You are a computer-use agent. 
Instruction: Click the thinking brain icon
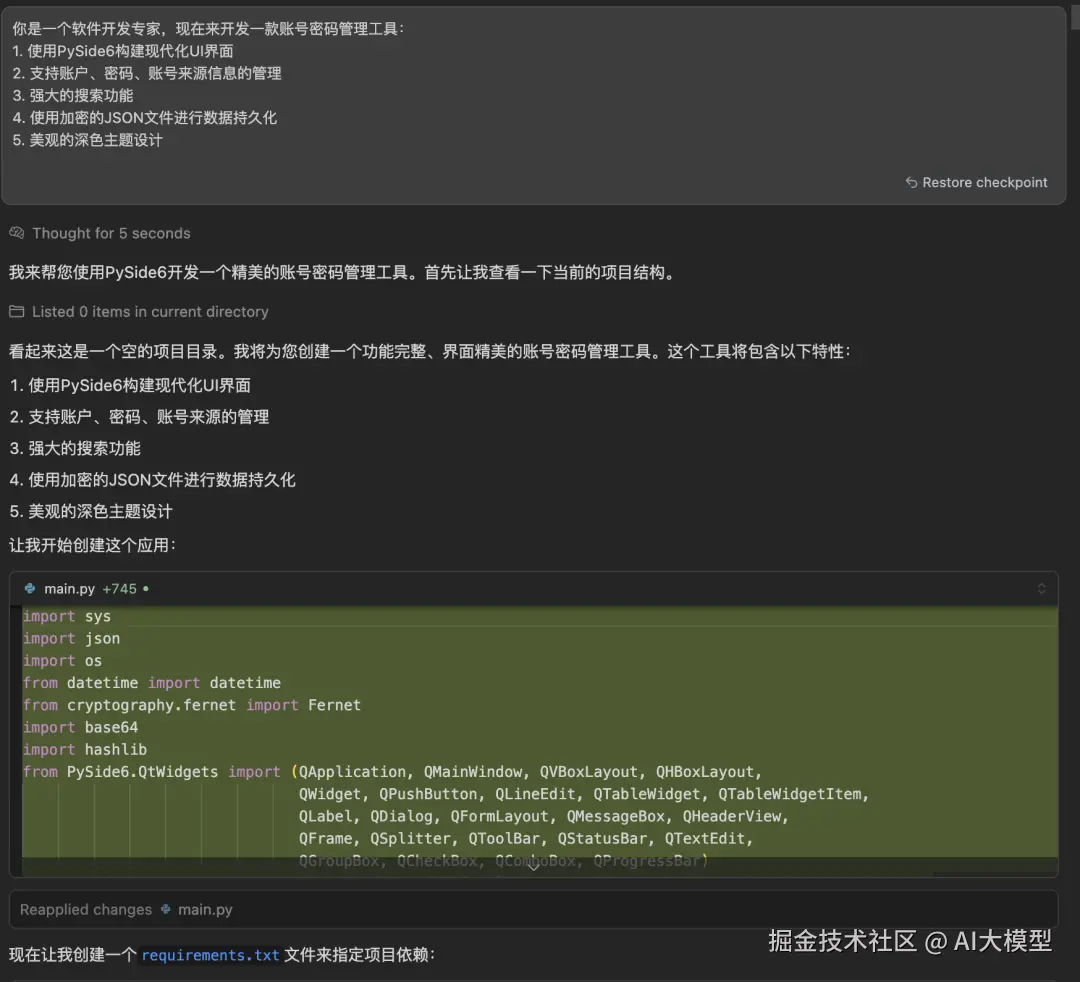click(17, 233)
